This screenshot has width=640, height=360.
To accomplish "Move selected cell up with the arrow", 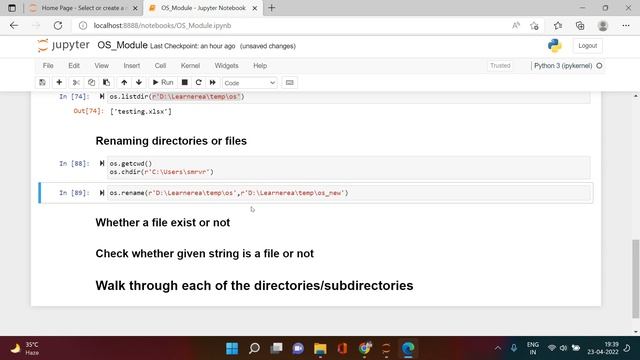I will pyautogui.click(x=124, y=82).
